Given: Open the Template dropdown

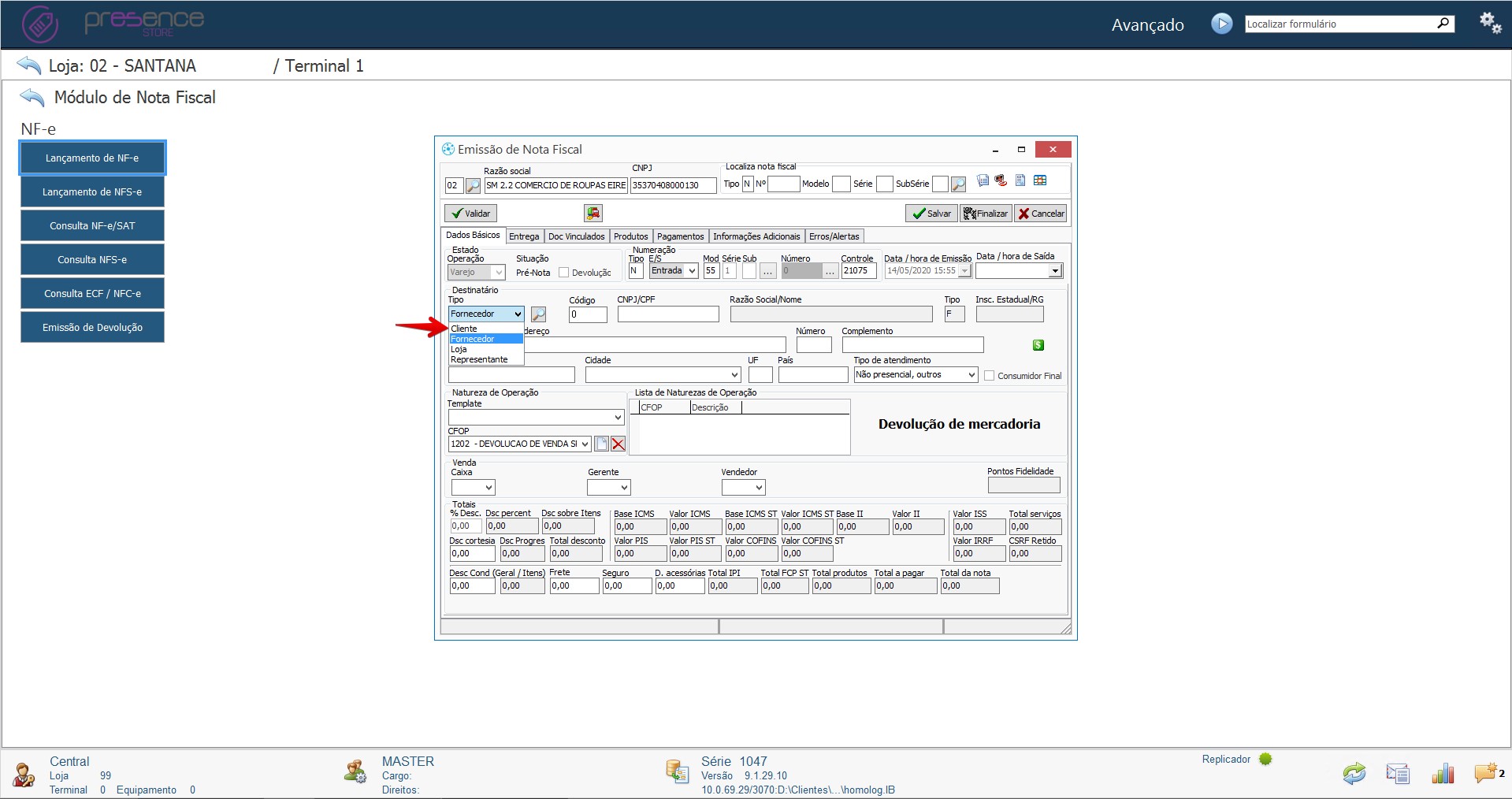Looking at the screenshot, I should (618, 418).
